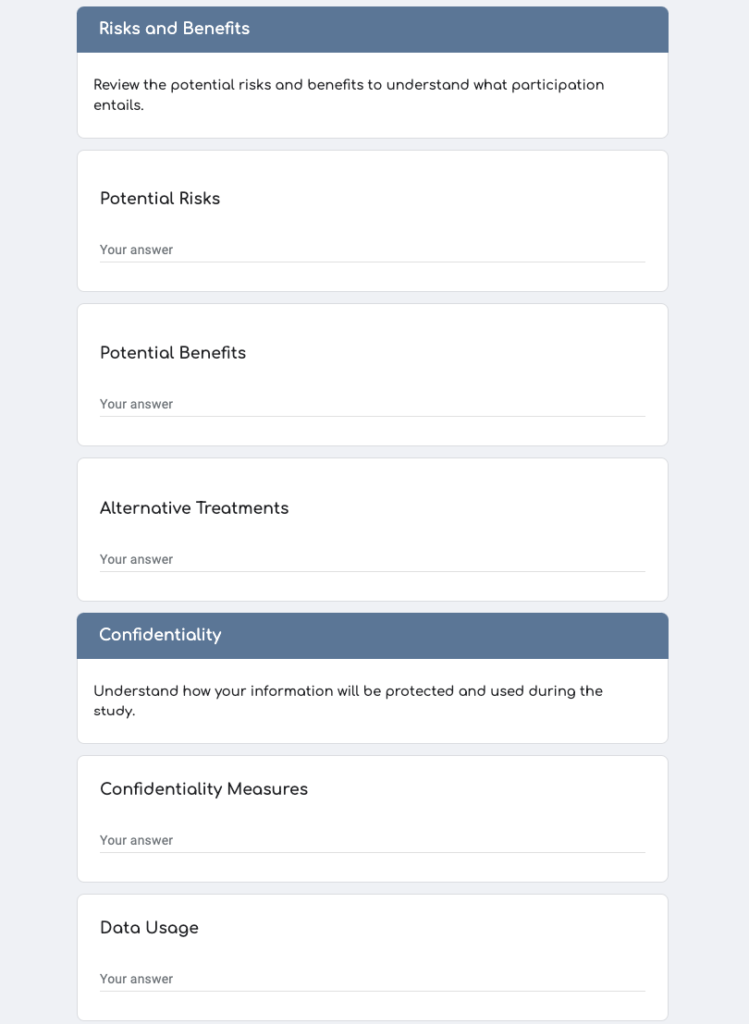Click the Confidentiality section description text
749x1024 pixels.
348,701
